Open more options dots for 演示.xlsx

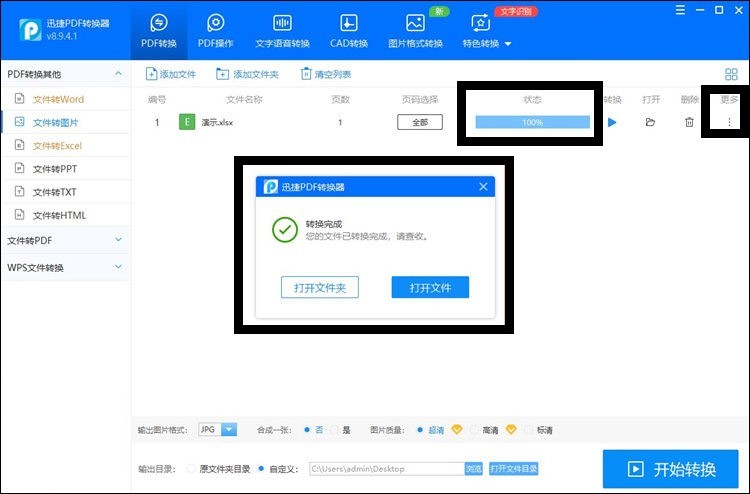pos(729,122)
